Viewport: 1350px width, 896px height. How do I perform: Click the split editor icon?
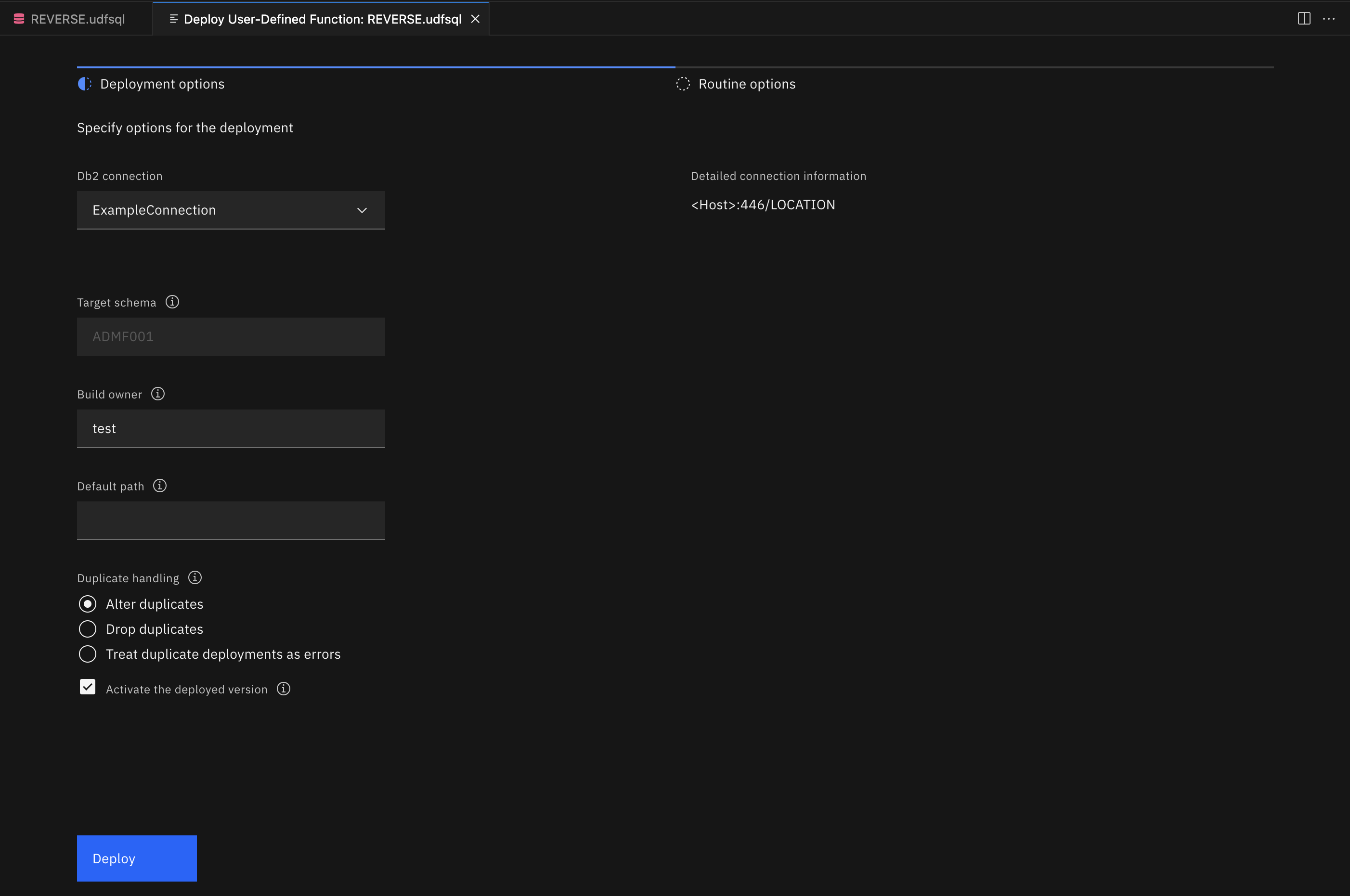click(x=1304, y=19)
